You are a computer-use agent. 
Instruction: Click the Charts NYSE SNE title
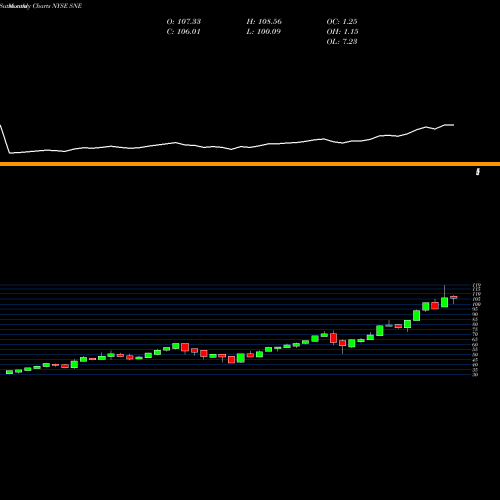click(57, 6)
